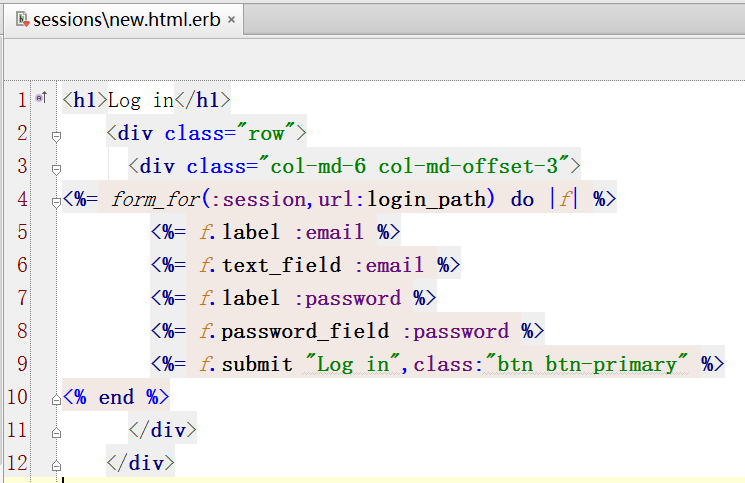
Task: Click the do keyword on line 4
Action: coord(522,199)
